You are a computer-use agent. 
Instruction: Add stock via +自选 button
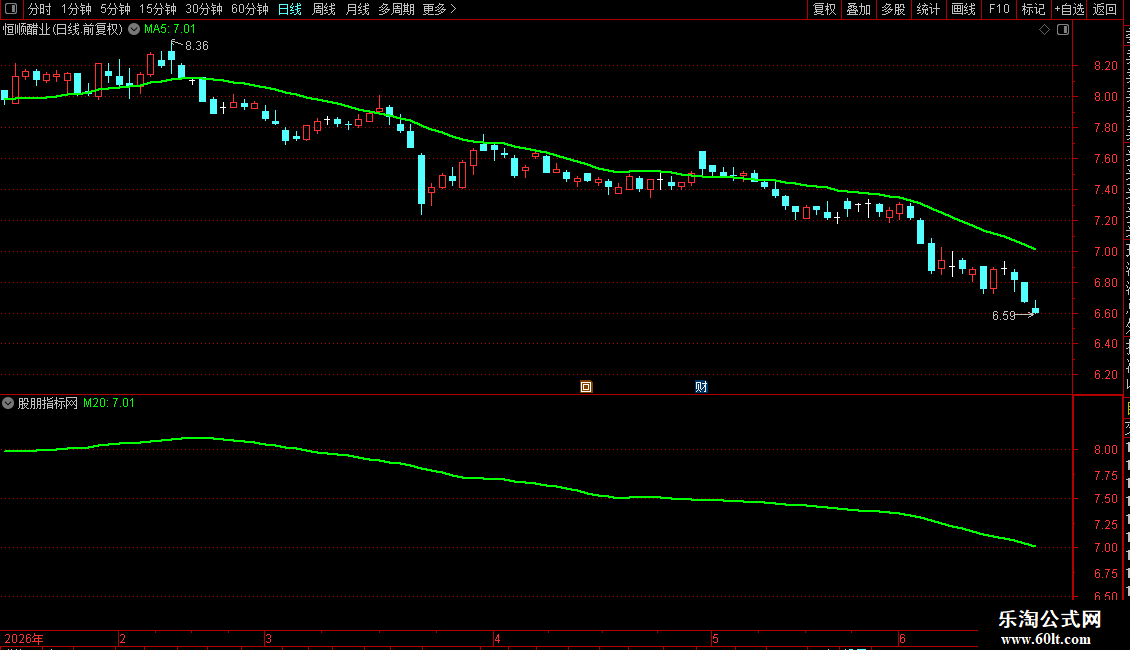coord(1069,9)
